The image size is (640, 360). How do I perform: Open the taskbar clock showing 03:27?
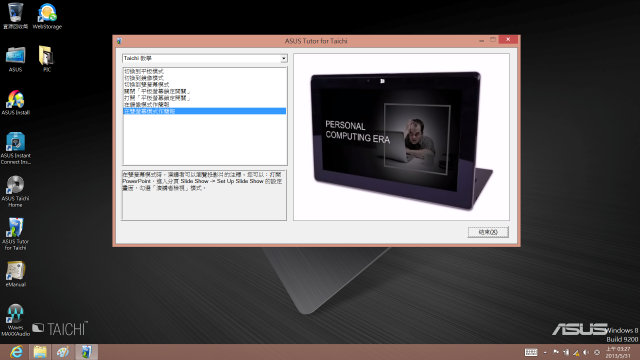coord(618,352)
